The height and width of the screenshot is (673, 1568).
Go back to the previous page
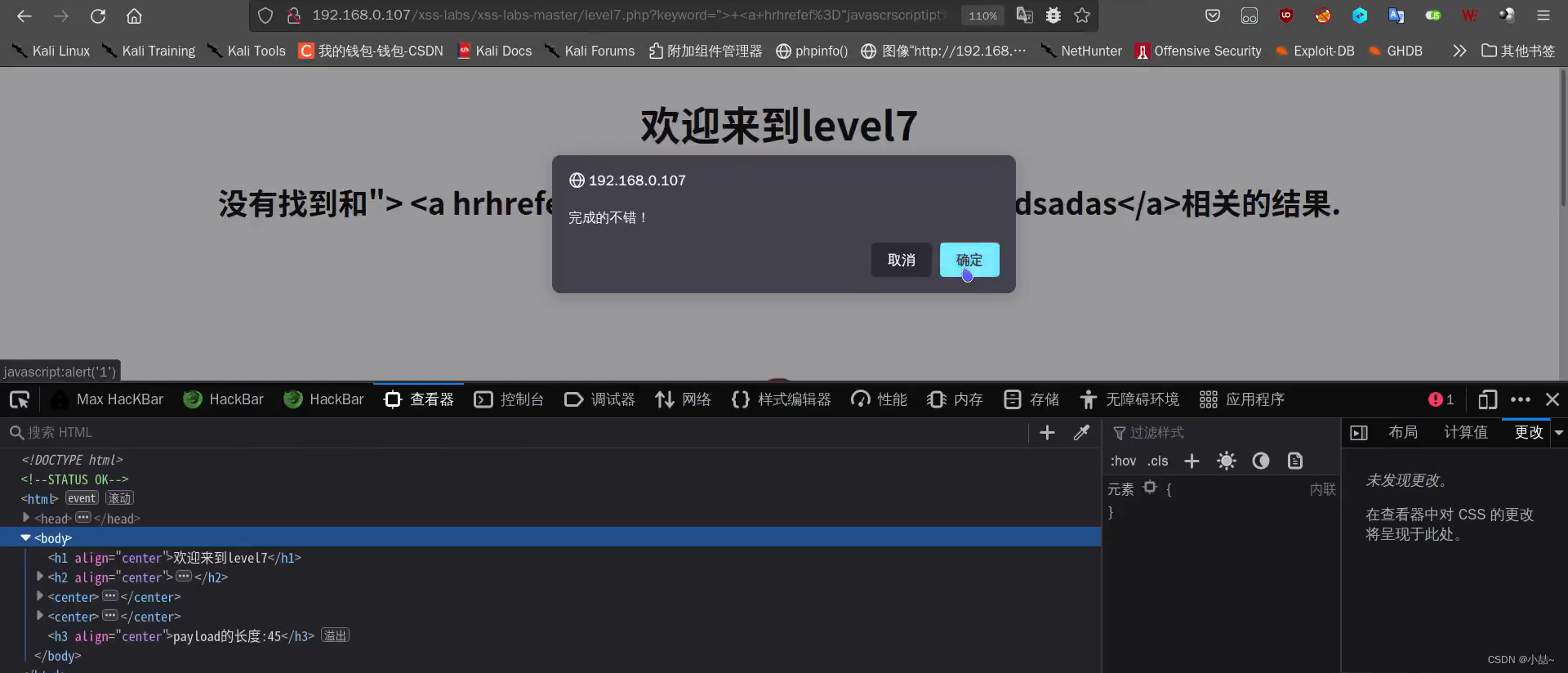coord(24,16)
